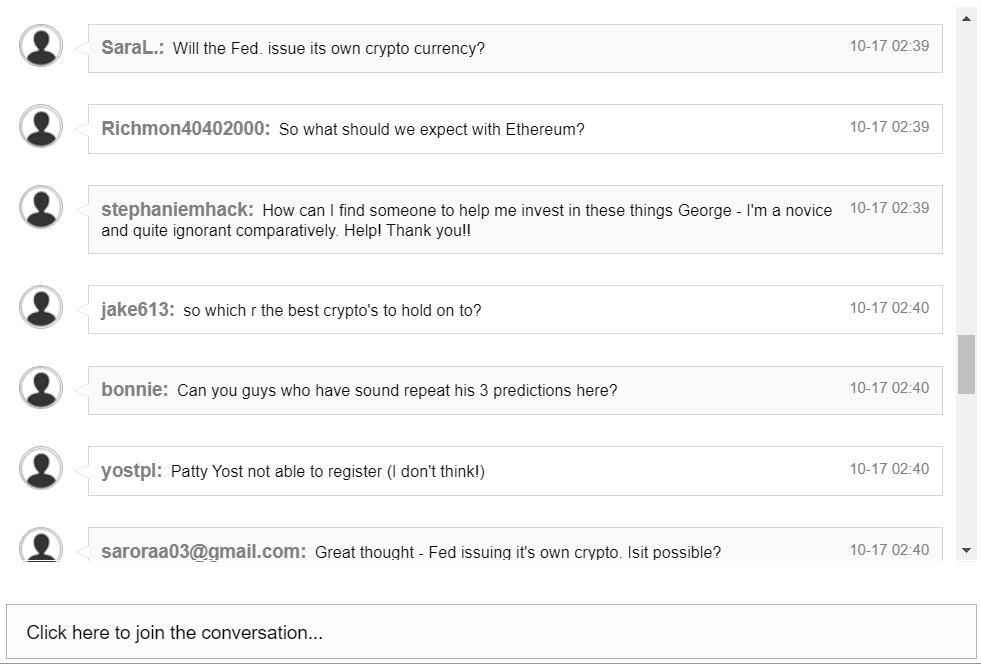
Task: Click jake613's profile avatar
Action: point(41,307)
